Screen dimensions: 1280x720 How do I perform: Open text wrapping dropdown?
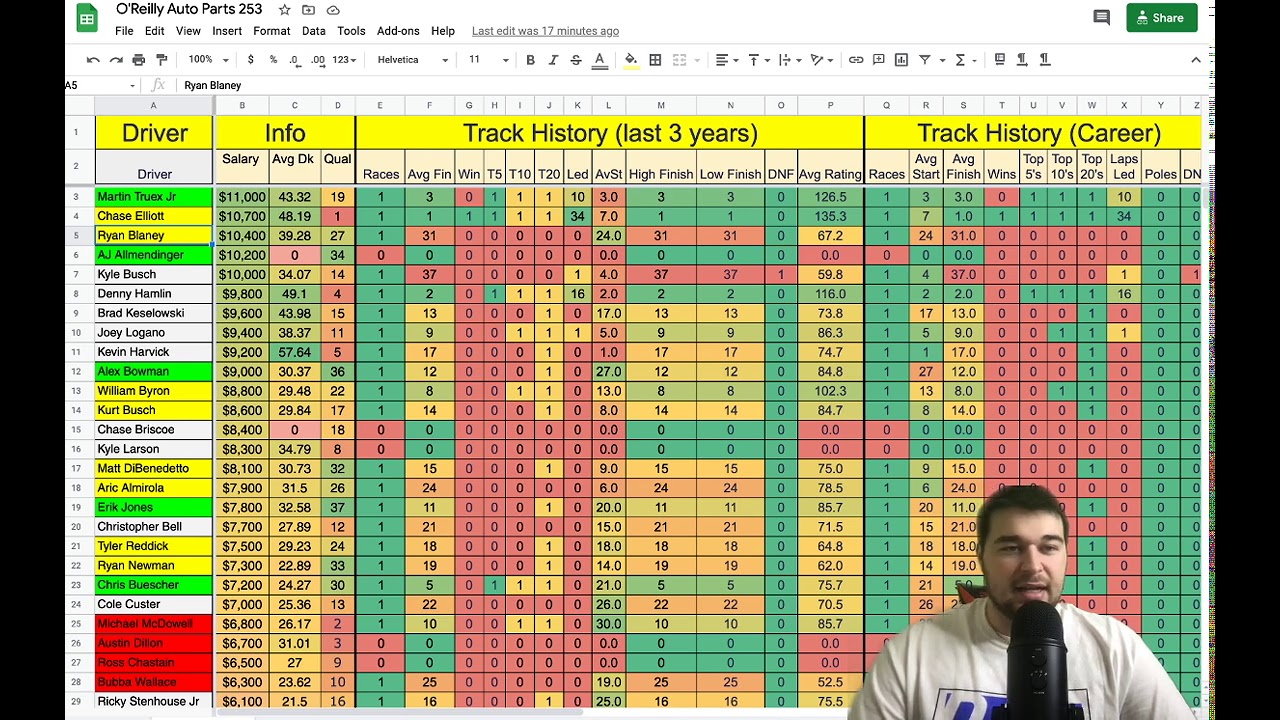(x=788, y=60)
